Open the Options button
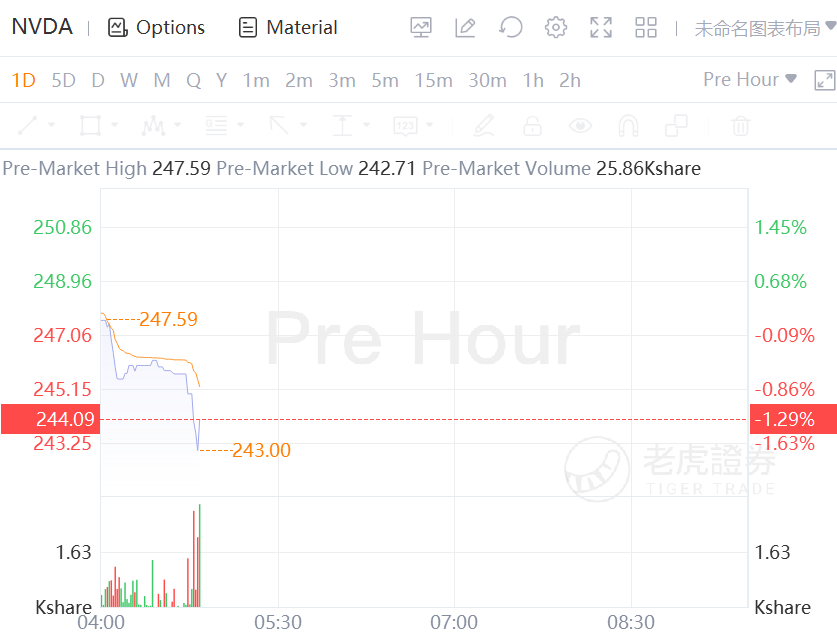This screenshot has height=635, width=837. 157,27
